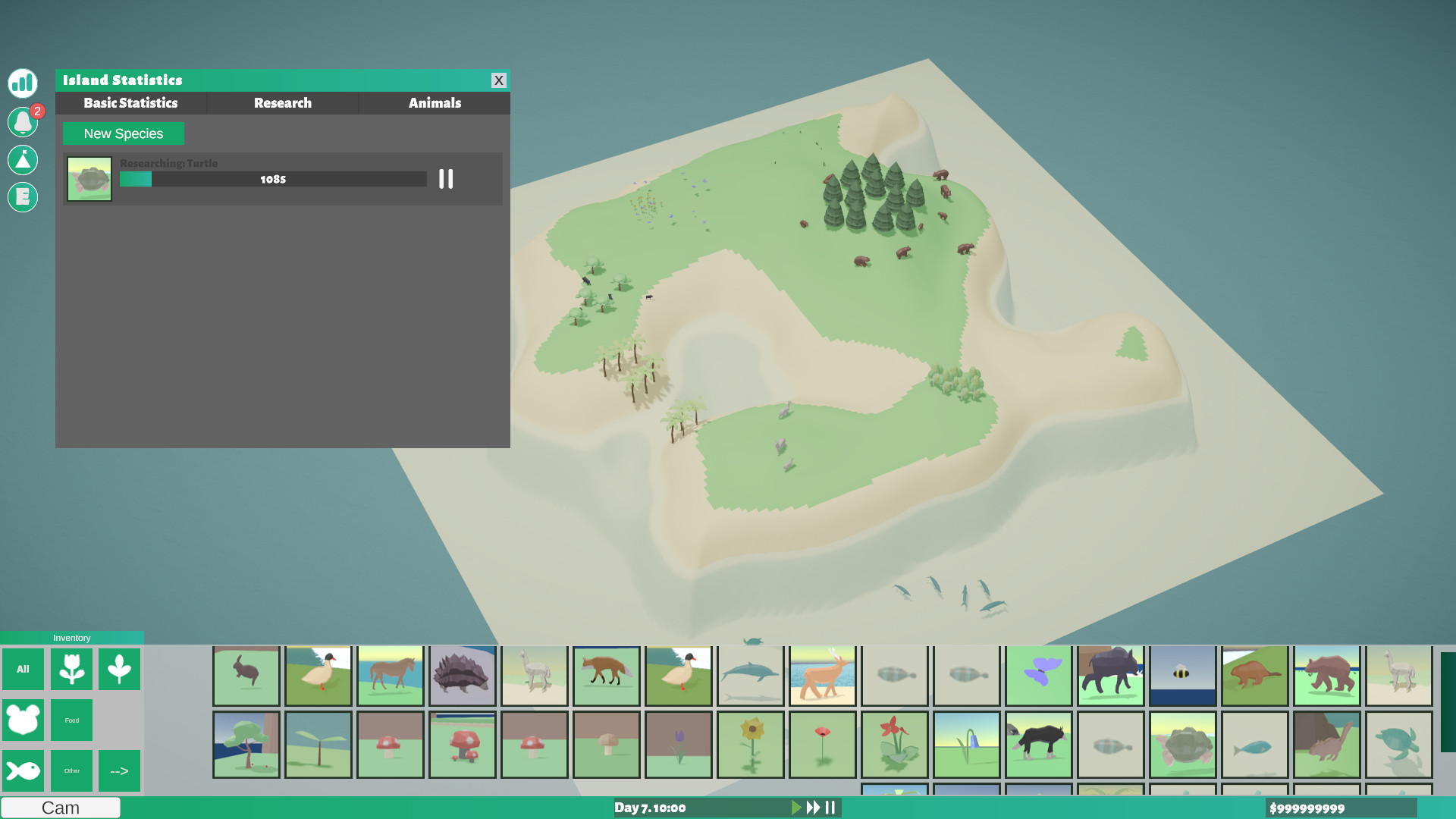Viewport: 1456px width, 819px height.
Task: Filter inventory by animals using bear icon
Action: 23,720
